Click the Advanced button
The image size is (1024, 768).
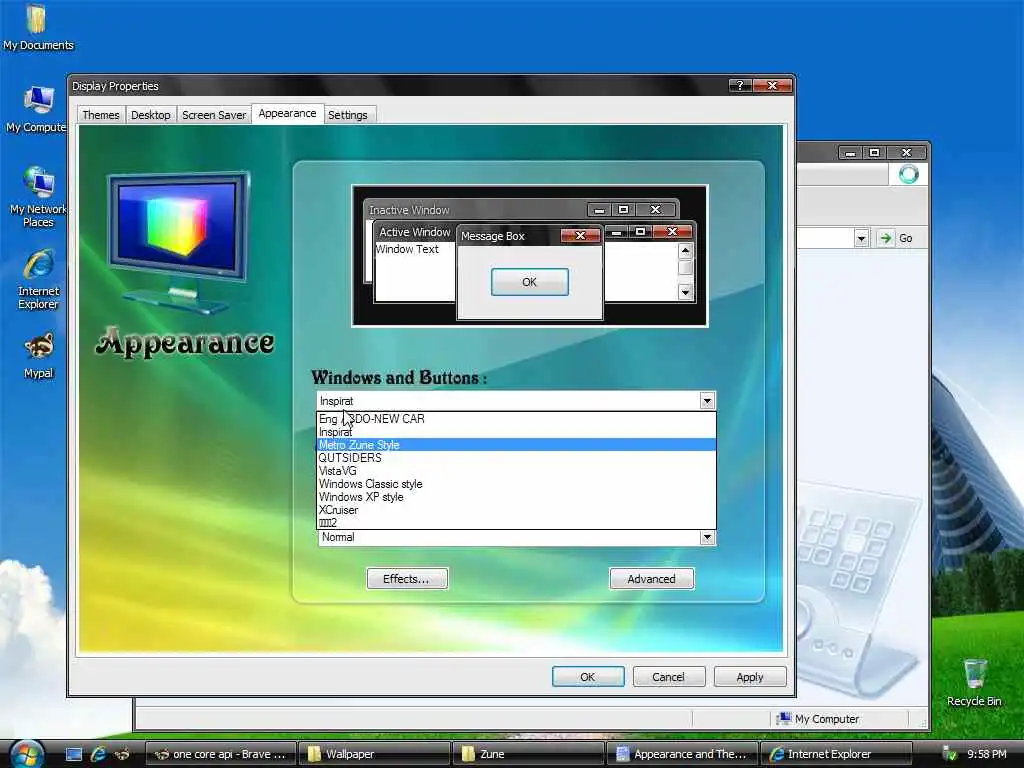click(651, 579)
